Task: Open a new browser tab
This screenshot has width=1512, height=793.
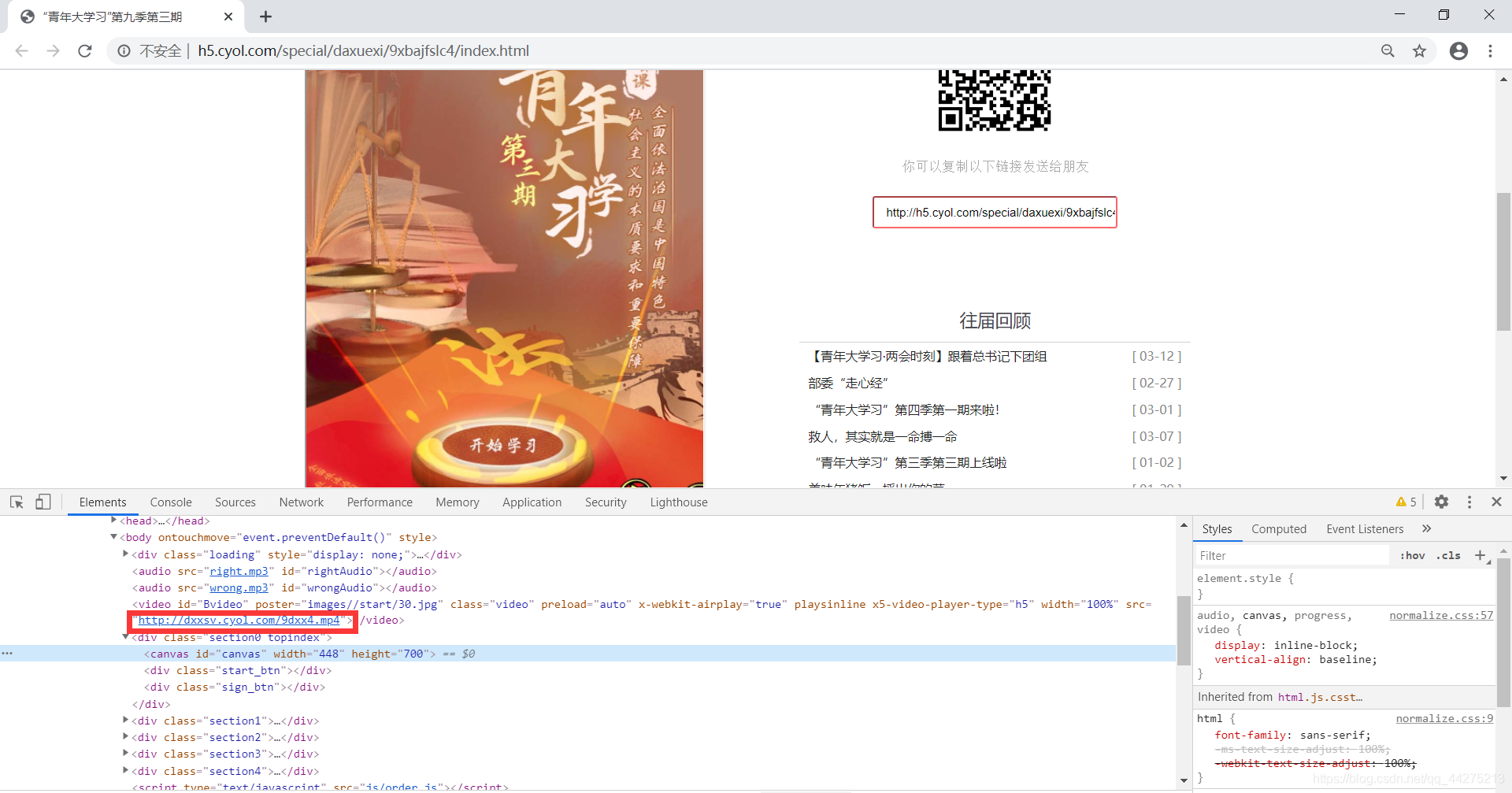Action: 265,17
